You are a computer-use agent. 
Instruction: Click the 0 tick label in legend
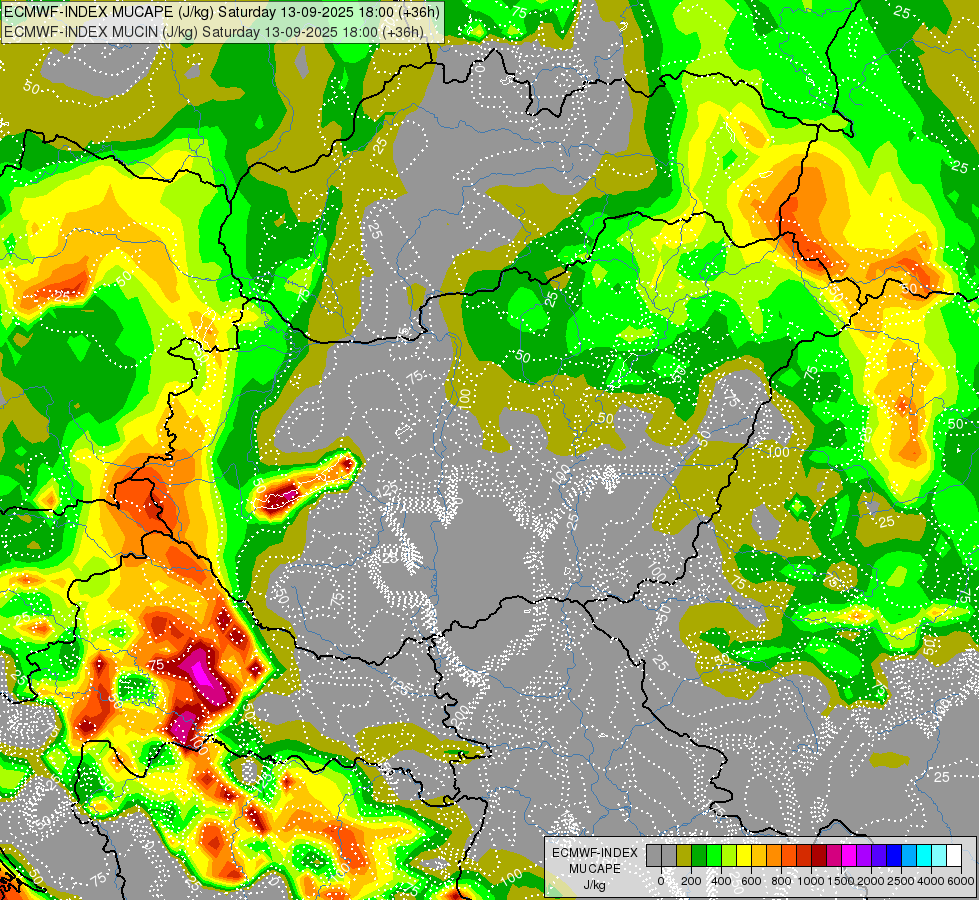pyautogui.click(x=661, y=881)
